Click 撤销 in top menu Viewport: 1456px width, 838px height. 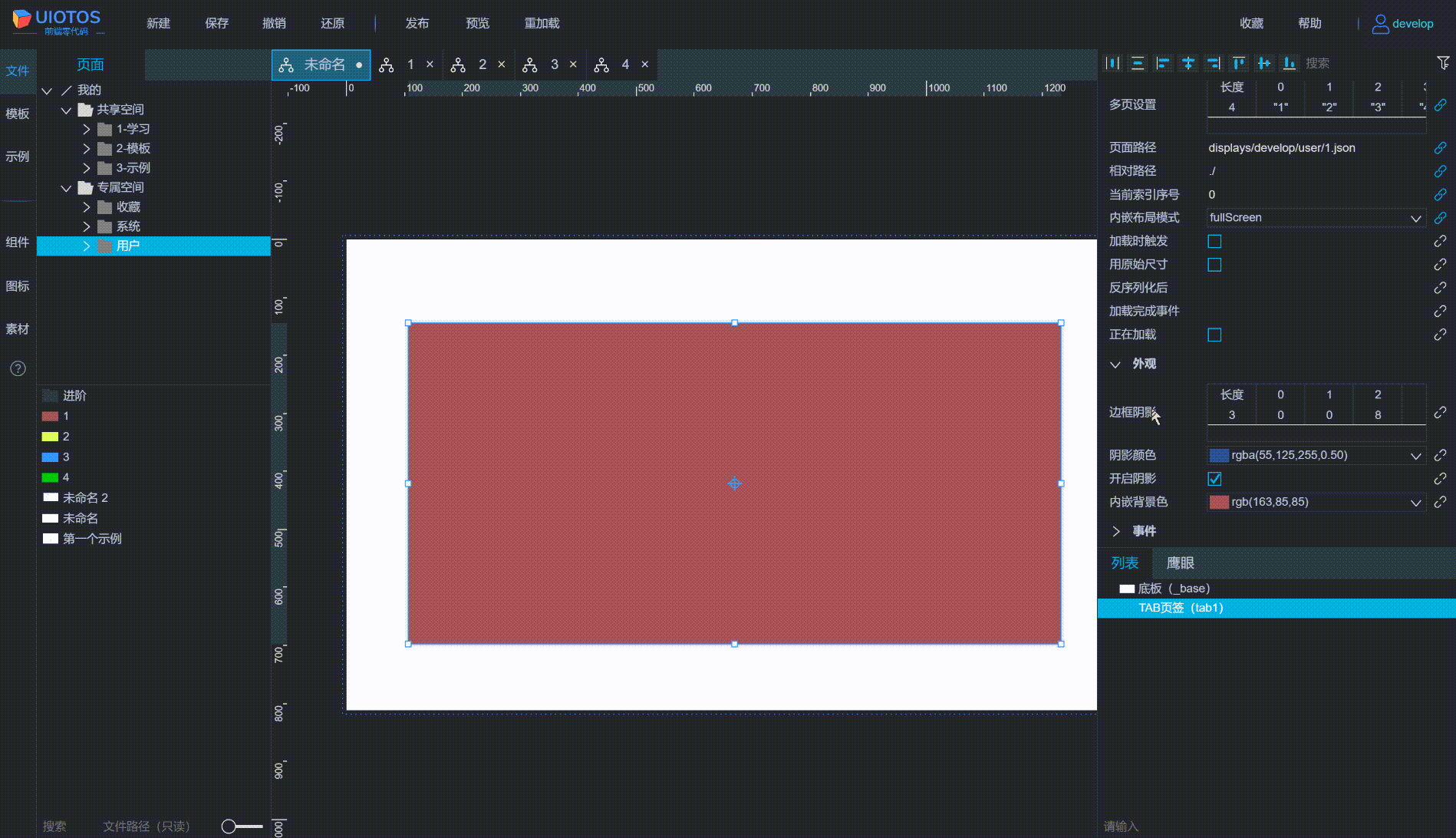[274, 24]
